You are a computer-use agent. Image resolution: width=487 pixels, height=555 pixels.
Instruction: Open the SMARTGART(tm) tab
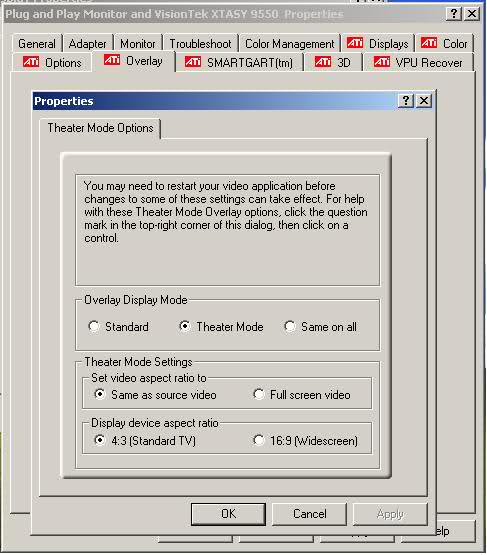(x=239, y=63)
